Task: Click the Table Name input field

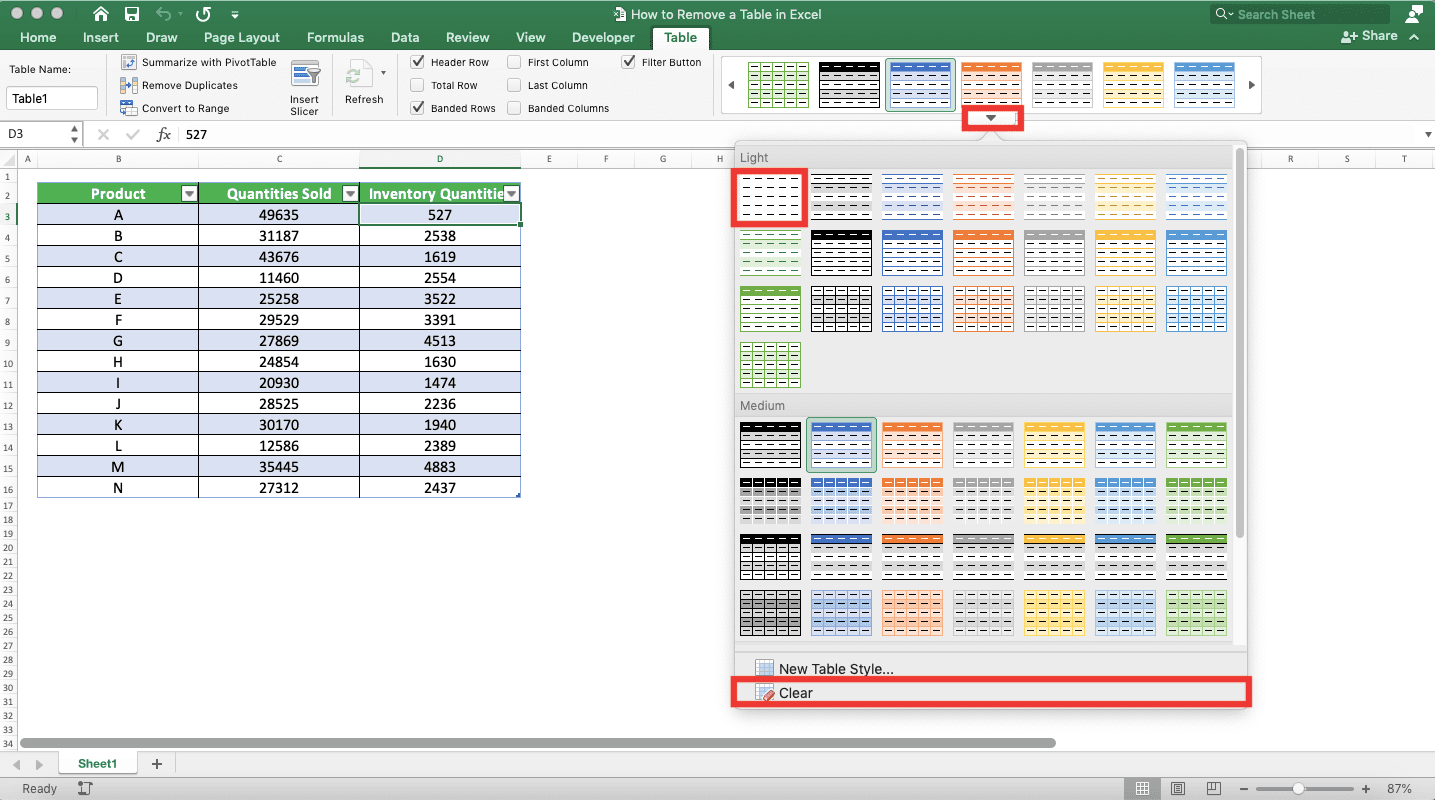Action: [52, 99]
